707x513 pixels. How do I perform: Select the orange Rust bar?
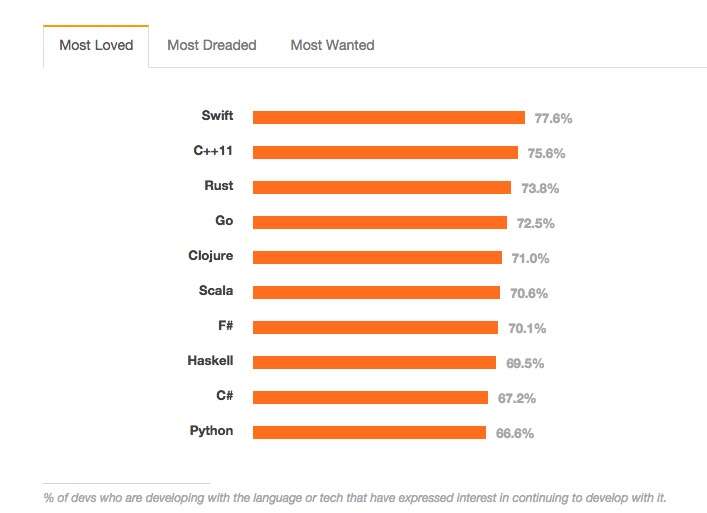pyautogui.click(x=382, y=187)
